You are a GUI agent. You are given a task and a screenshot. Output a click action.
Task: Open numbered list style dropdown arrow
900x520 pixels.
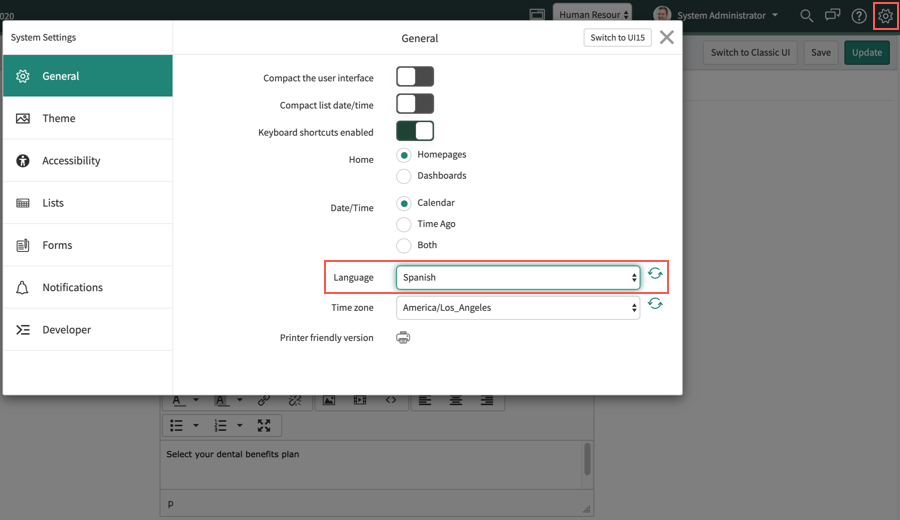(240, 425)
